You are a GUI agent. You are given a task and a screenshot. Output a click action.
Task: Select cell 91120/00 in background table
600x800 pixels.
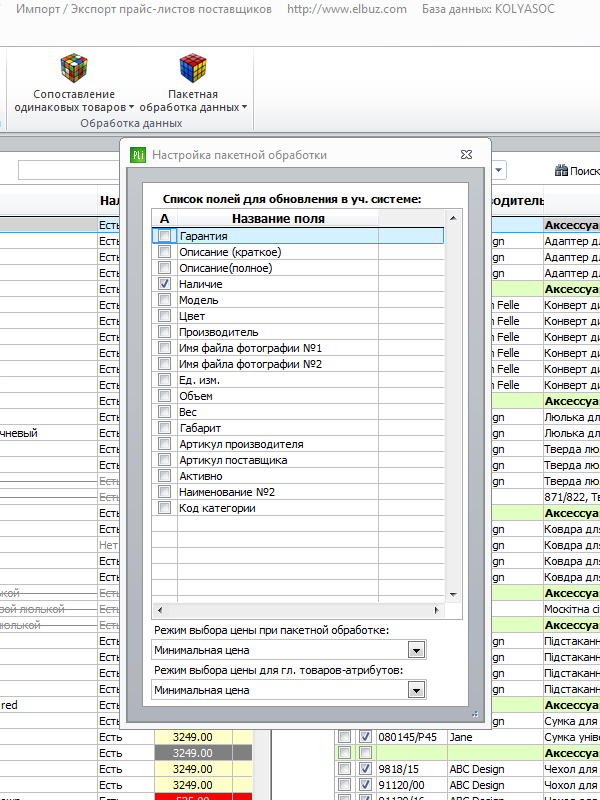[412, 784]
